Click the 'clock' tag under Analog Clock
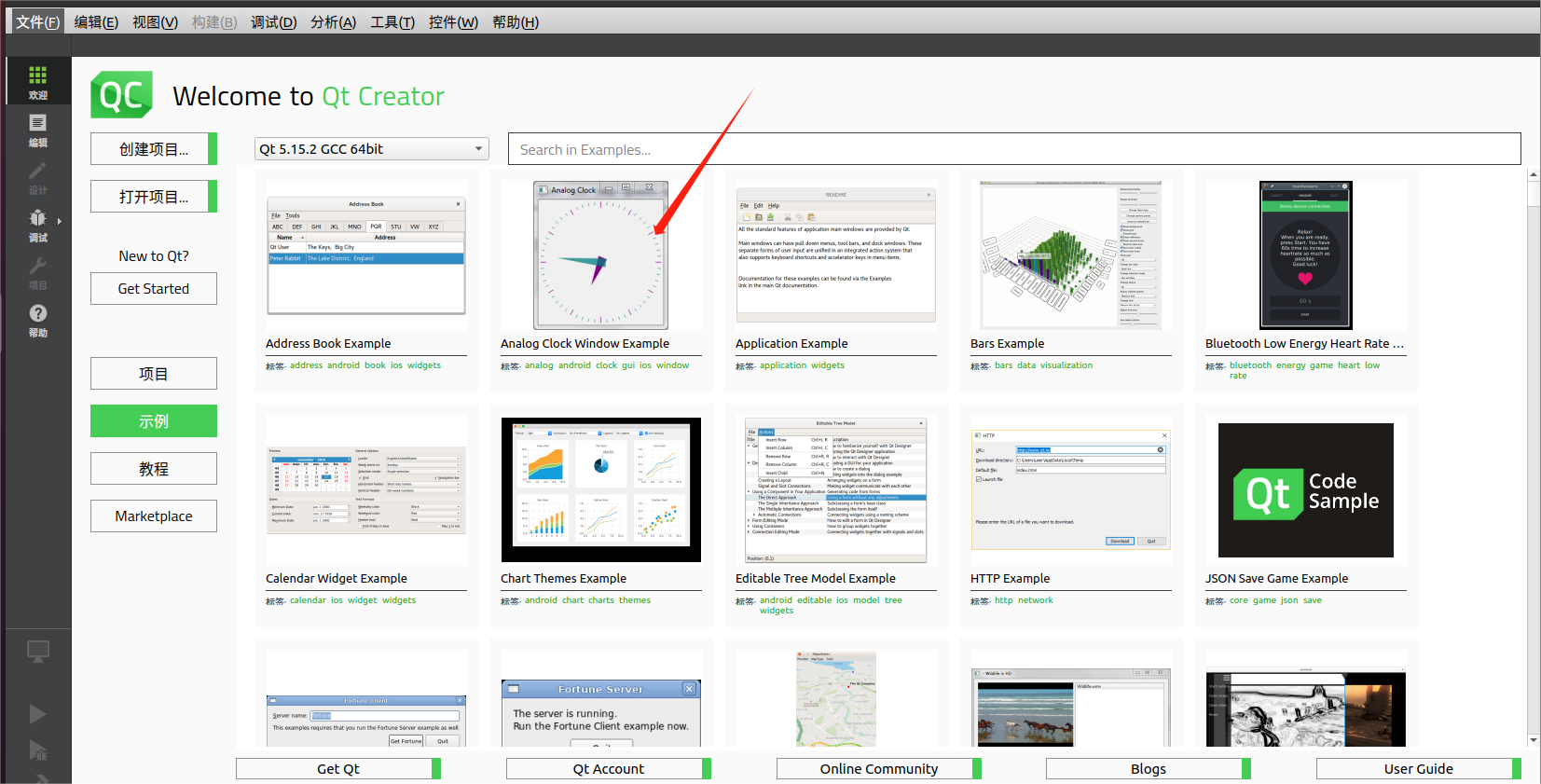The image size is (1541, 784). 606,365
